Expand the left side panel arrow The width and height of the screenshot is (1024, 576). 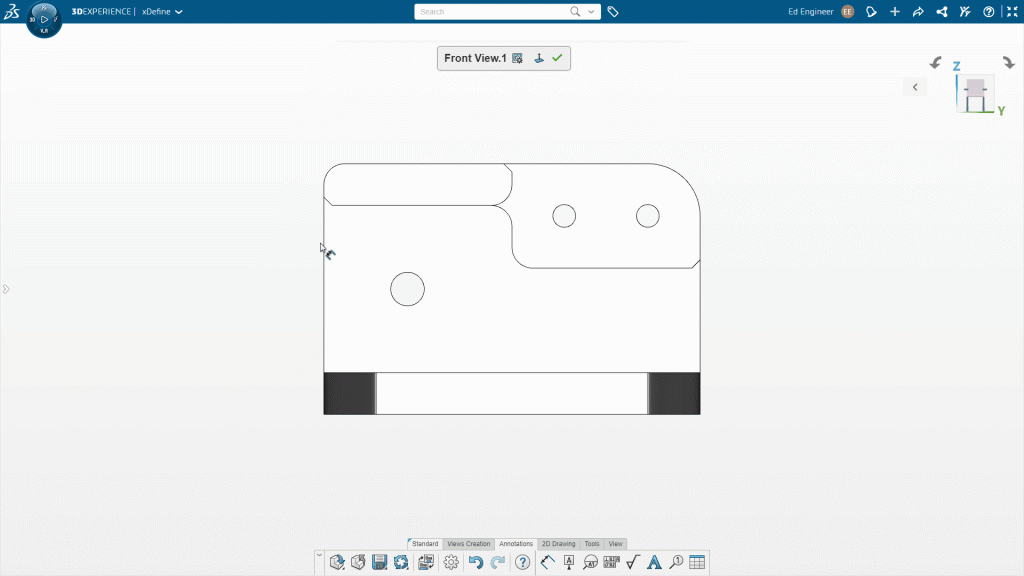click(x=6, y=289)
